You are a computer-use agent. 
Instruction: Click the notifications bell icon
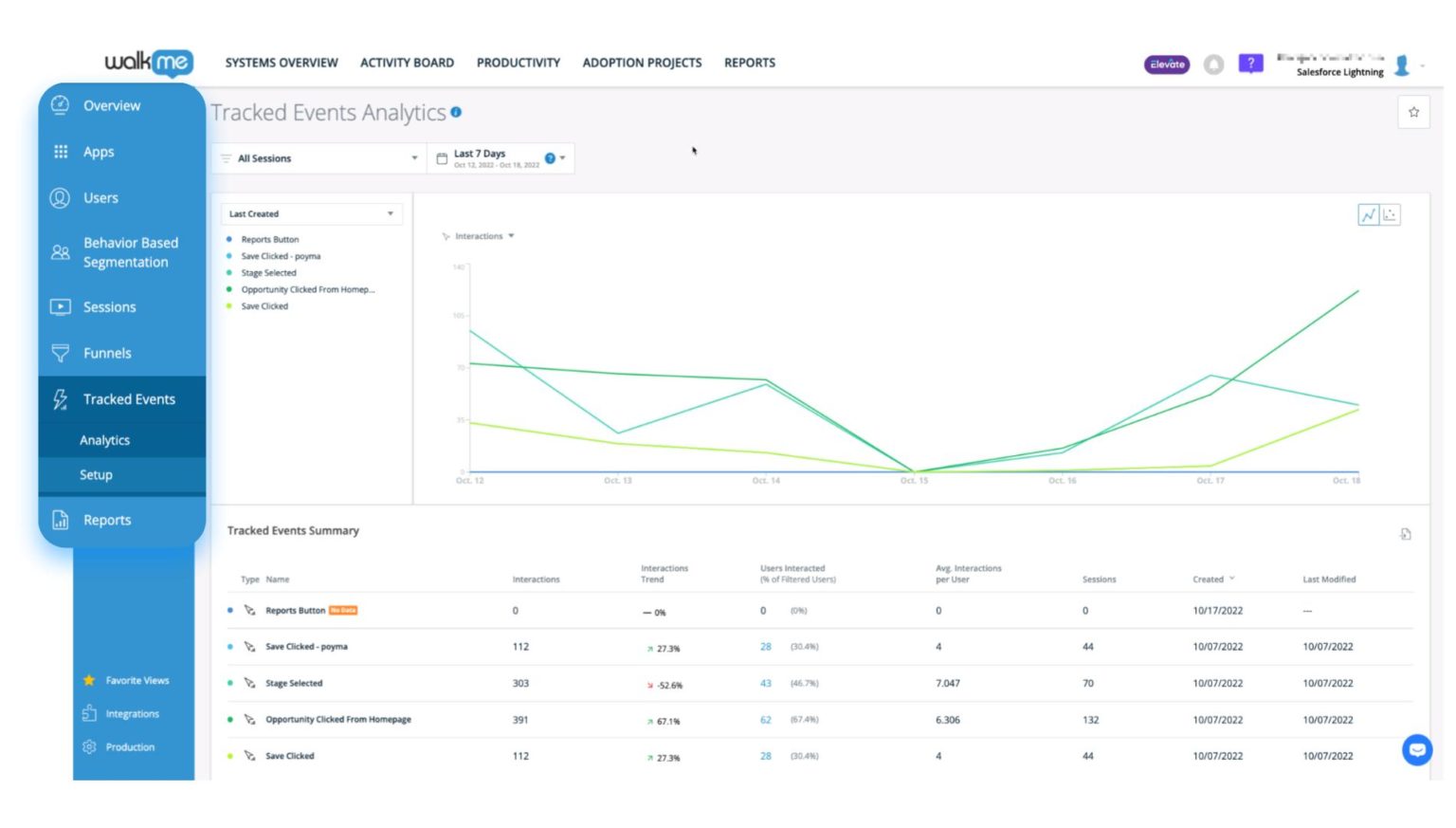(x=1214, y=64)
